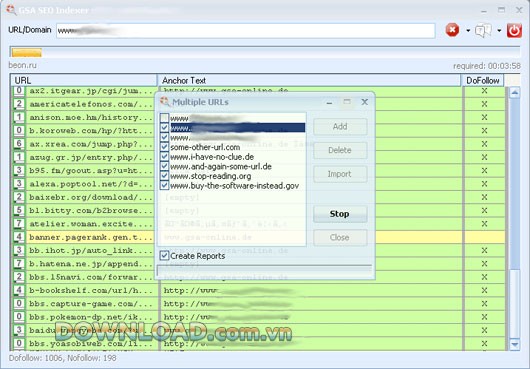This screenshot has height=369, width=530.
Task: Click DoFollow X mark for americatelefonos.com row
Action: [x=484, y=104]
